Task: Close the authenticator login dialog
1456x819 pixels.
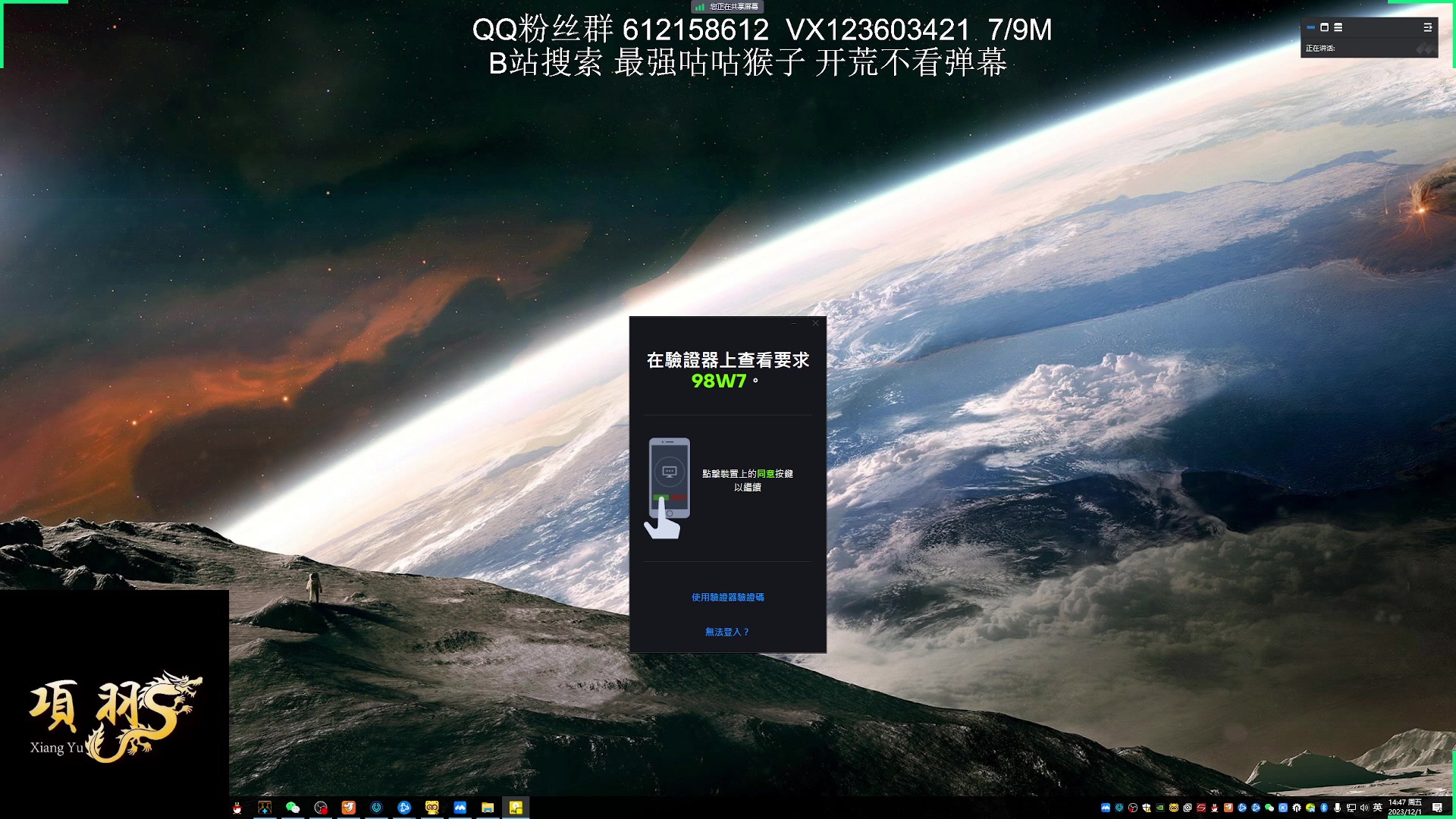Action: click(815, 323)
